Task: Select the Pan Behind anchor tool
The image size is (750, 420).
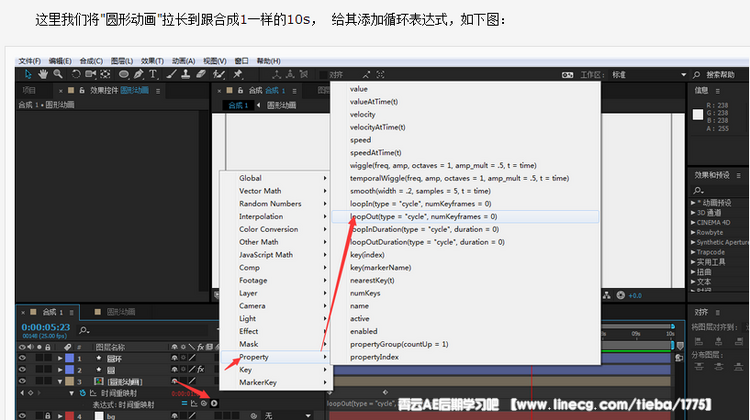Action: (x=105, y=74)
